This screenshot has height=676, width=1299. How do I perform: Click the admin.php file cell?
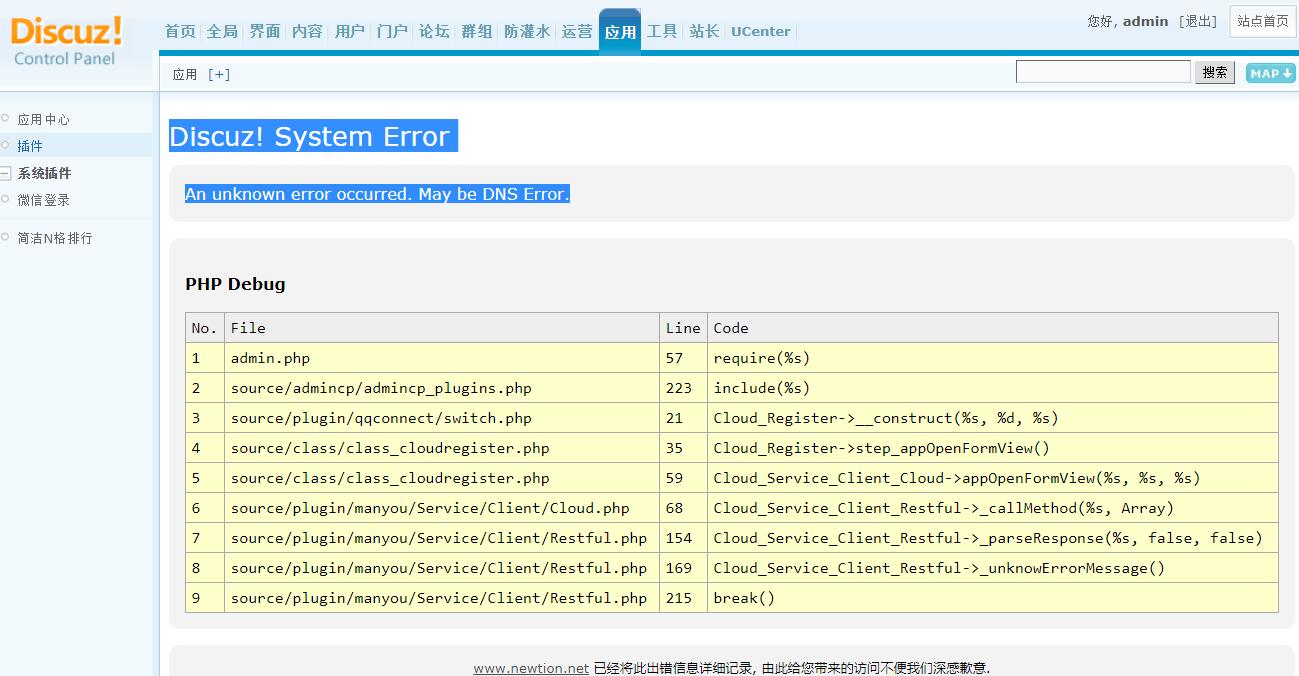coord(442,358)
